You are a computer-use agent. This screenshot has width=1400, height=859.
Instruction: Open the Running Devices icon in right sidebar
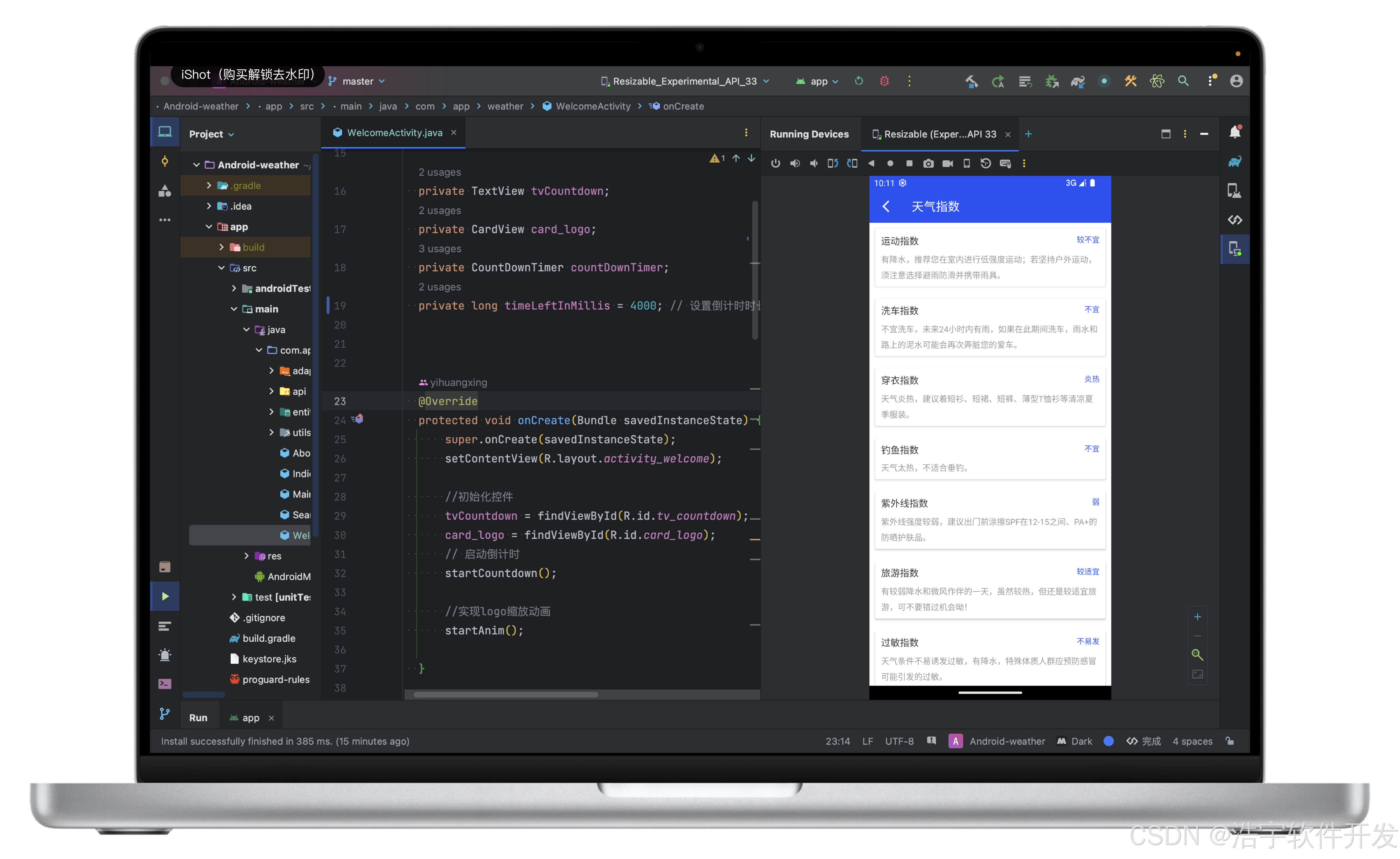(x=1235, y=249)
